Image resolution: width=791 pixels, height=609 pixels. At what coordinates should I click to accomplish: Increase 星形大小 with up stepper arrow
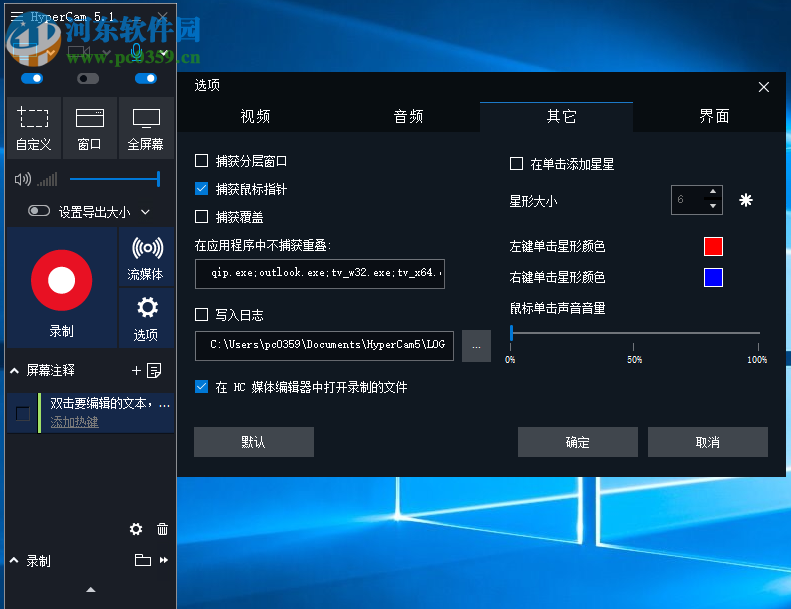[713, 192]
